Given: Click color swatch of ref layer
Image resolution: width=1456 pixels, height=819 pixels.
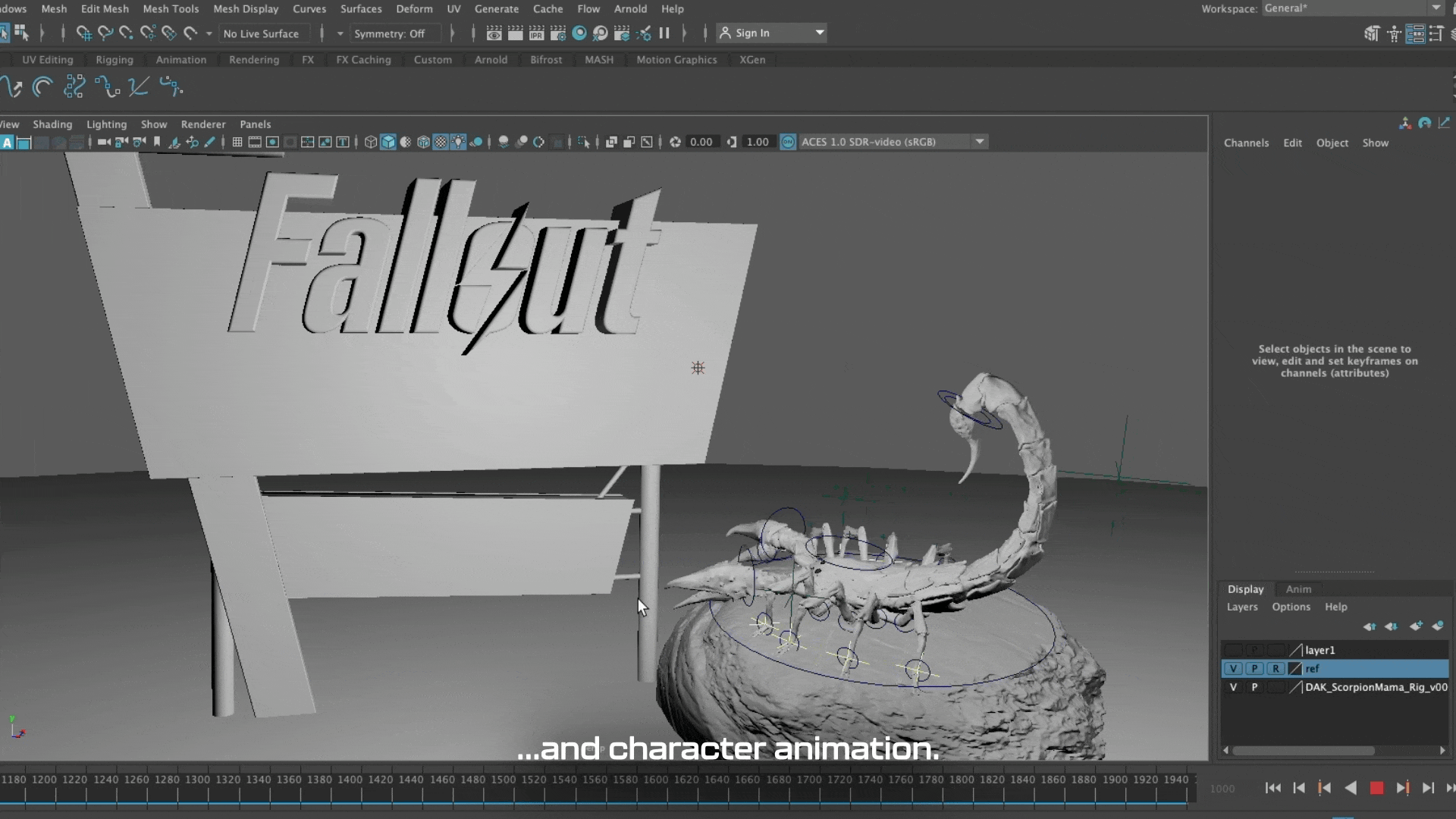Looking at the screenshot, I should (1295, 669).
